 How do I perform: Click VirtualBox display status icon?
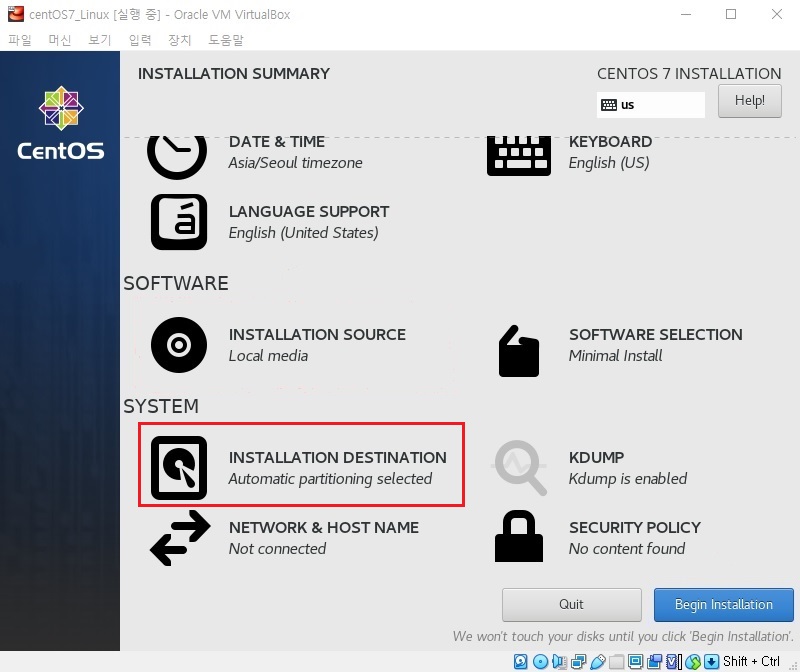point(635,662)
